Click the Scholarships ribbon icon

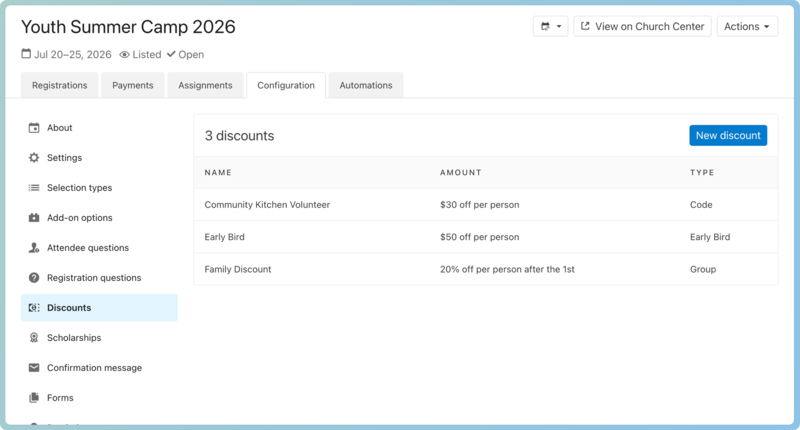click(34, 338)
